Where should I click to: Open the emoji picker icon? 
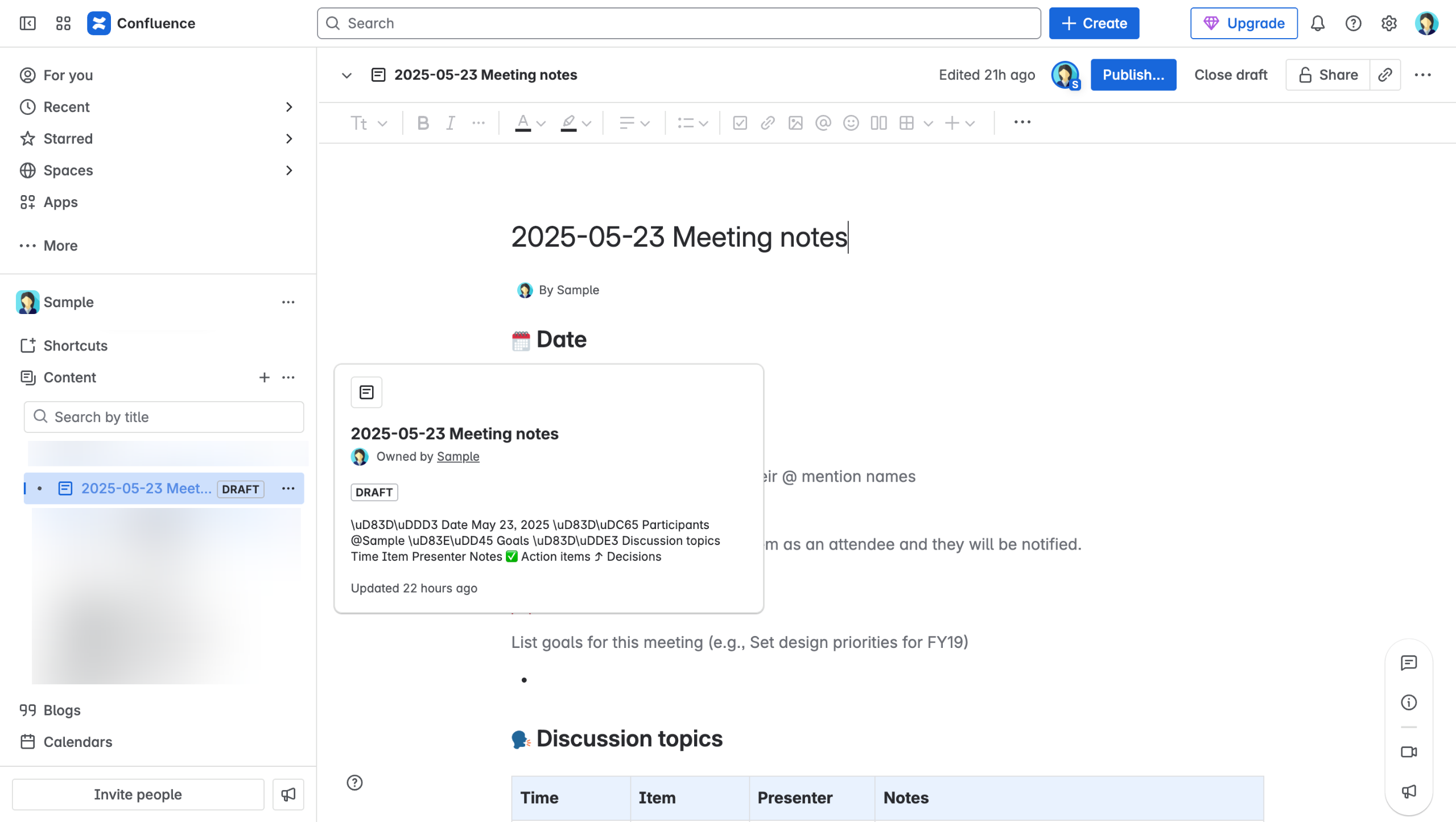click(x=851, y=123)
